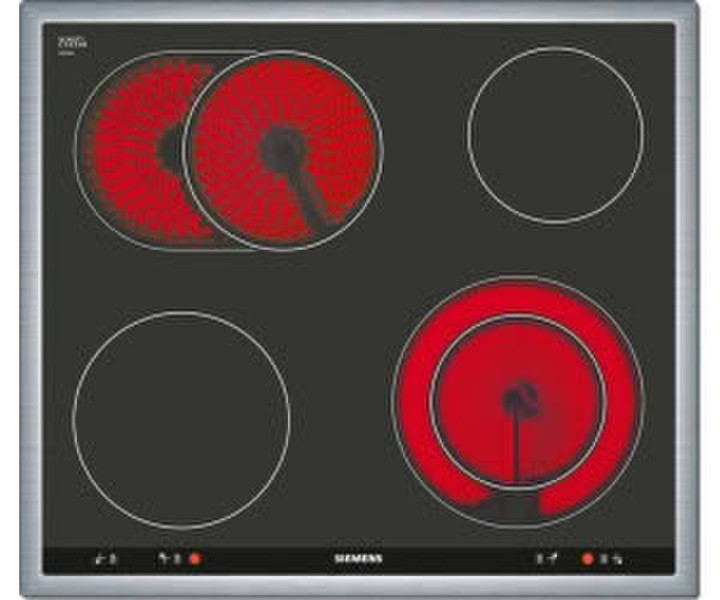Click the dark notch in the oval zone extension
The height and width of the screenshot is (600, 720).
pyautogui.click(x=170, y=150)
